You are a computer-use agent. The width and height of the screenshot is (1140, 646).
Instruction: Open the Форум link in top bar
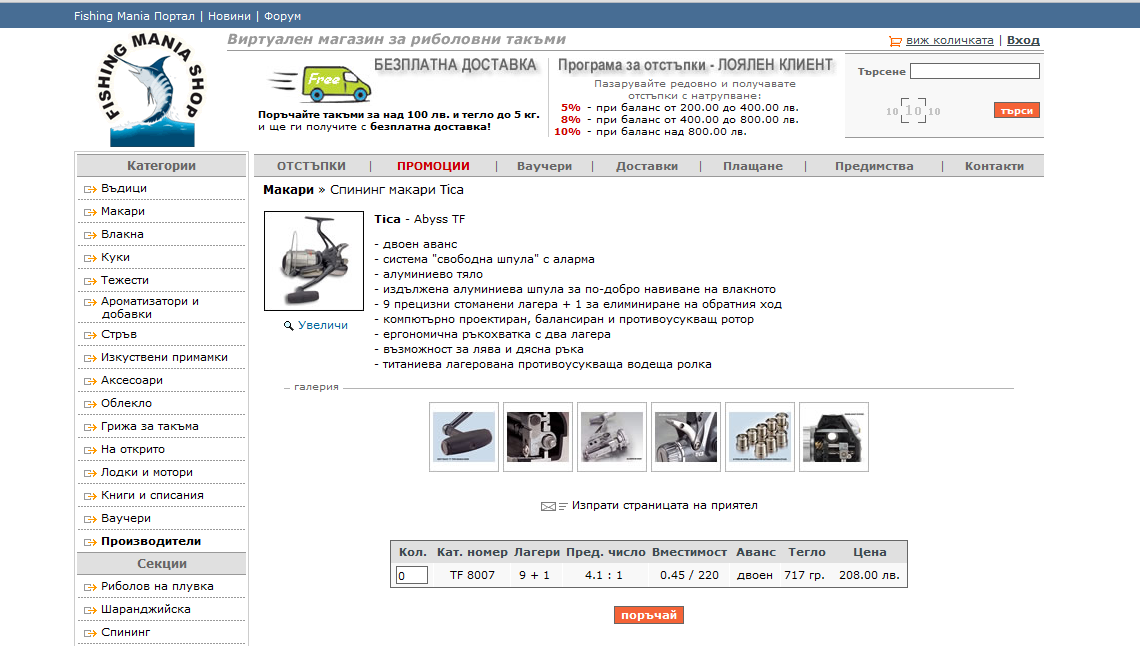(x=284, y=16)
